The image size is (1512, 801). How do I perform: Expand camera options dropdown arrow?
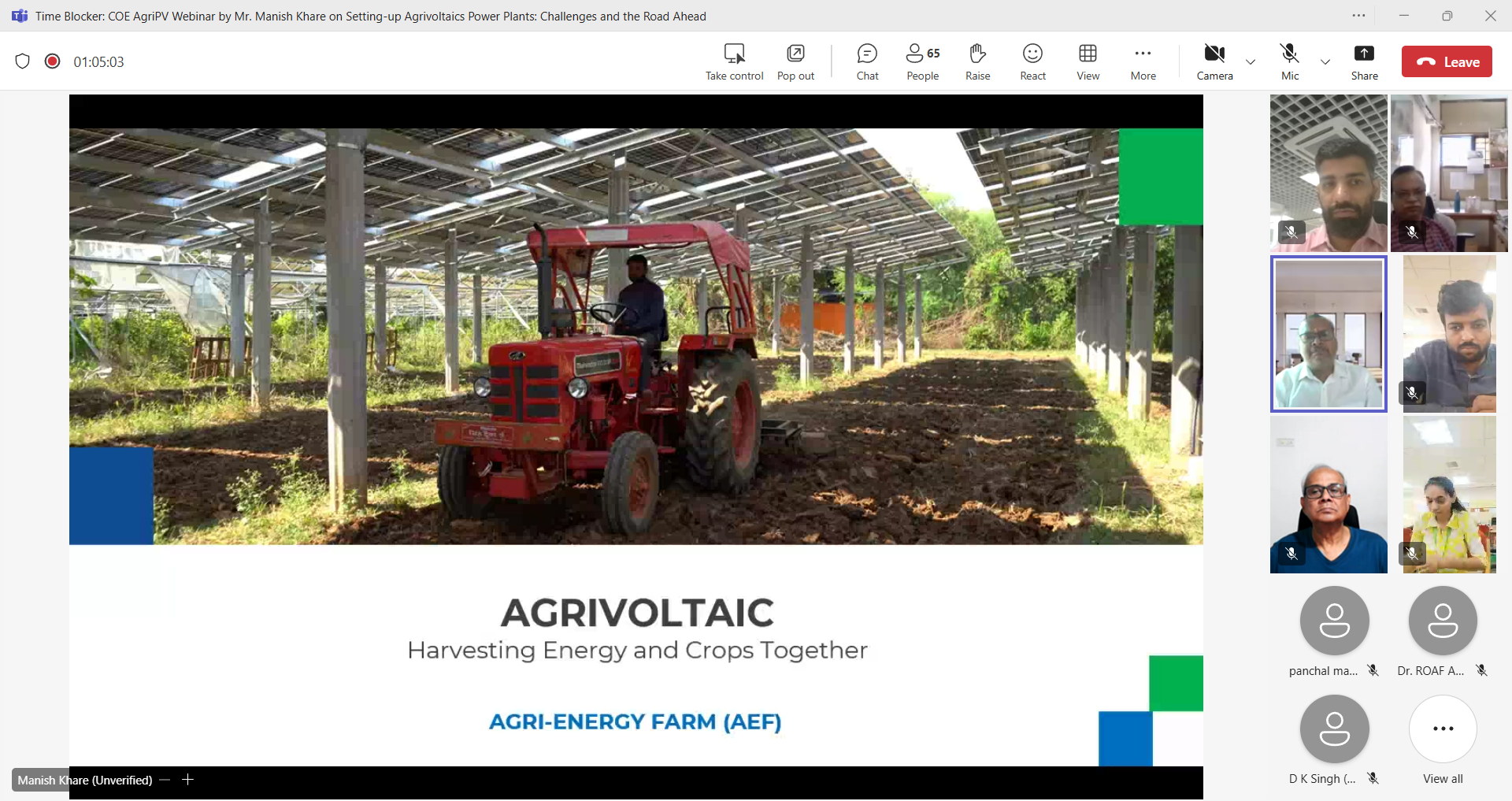(1251, 61)
